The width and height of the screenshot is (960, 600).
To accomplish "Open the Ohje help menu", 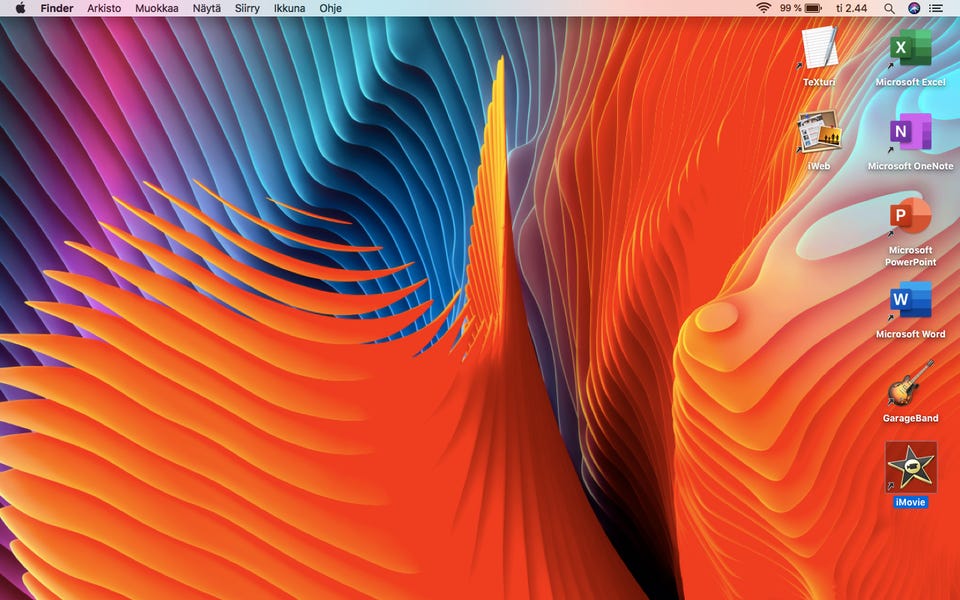I will (x=330, y=8).
